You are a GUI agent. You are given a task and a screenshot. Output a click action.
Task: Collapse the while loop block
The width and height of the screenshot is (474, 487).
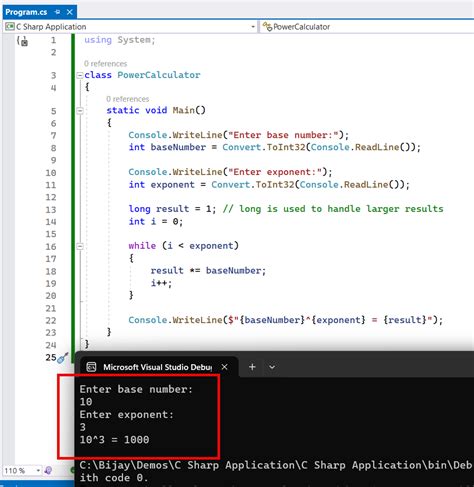[80, 247]
